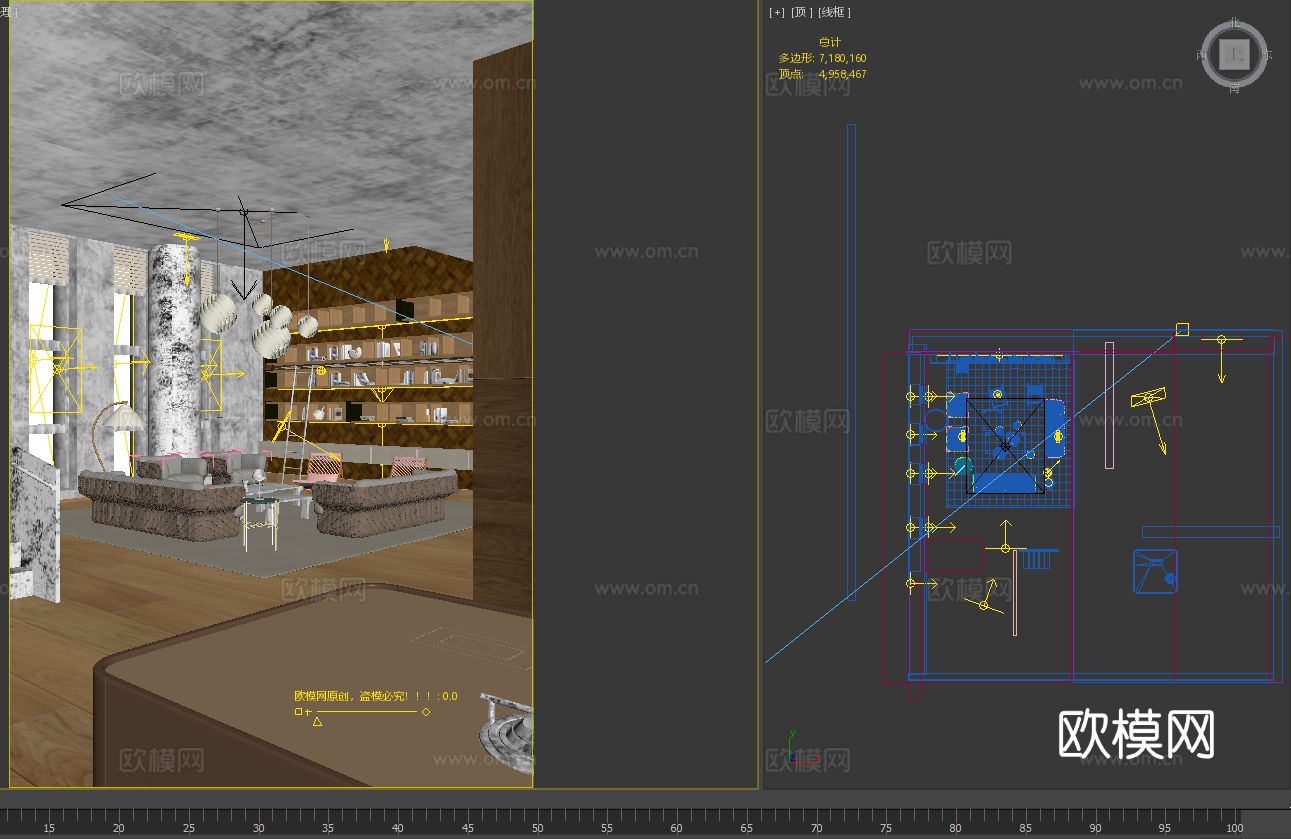The width and height of the screenshot is (1291, 839).
Task: Click frame 85 on the timeline track
Action: 1025,829
